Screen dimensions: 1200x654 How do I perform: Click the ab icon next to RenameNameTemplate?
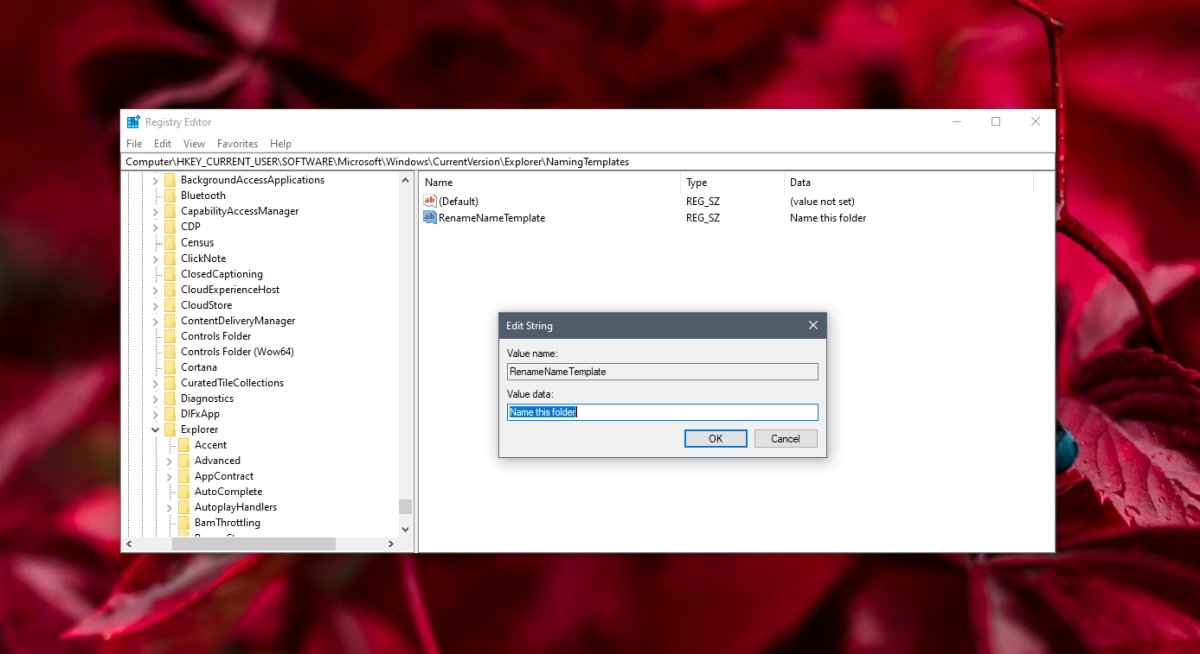[430, 218]
